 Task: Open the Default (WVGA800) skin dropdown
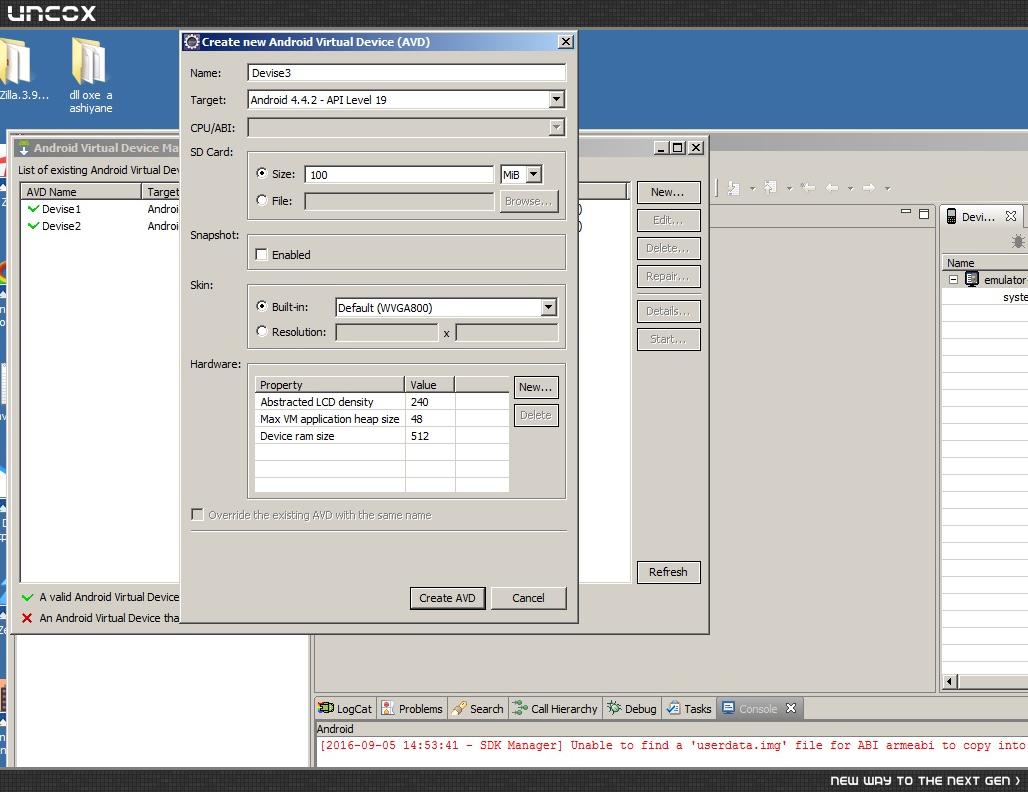(x=446, y=307)
